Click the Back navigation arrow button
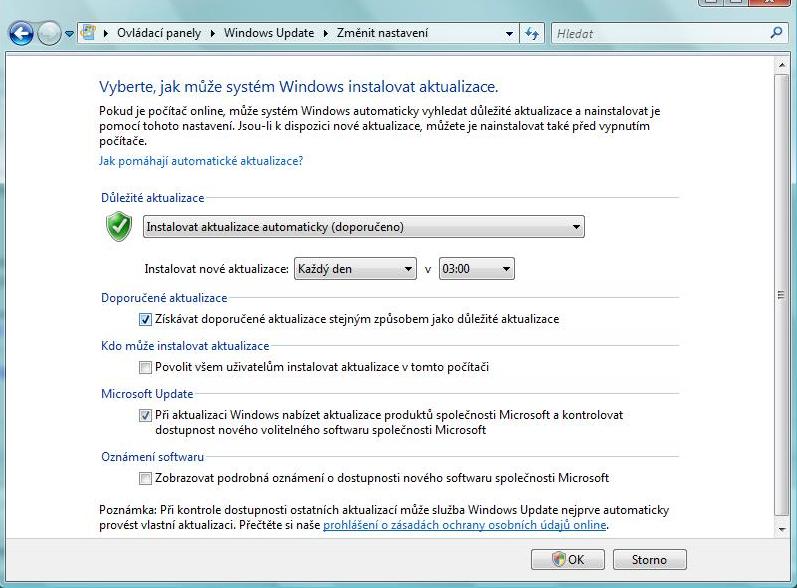Viewport: 797px width, 588px height. (x=21, y=34)
